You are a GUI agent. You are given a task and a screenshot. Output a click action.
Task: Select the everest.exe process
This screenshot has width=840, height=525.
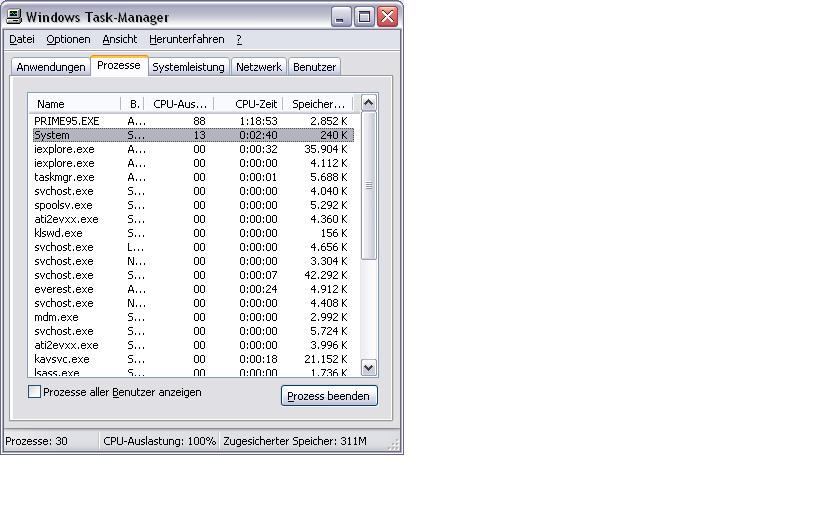193,289
